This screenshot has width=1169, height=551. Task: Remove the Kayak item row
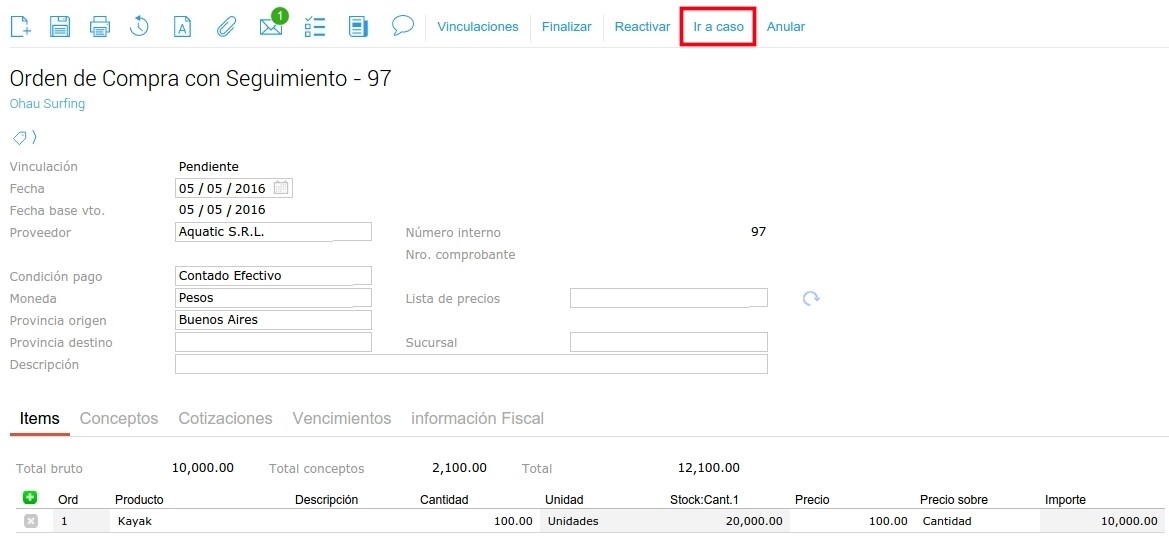tap(30, 521)
